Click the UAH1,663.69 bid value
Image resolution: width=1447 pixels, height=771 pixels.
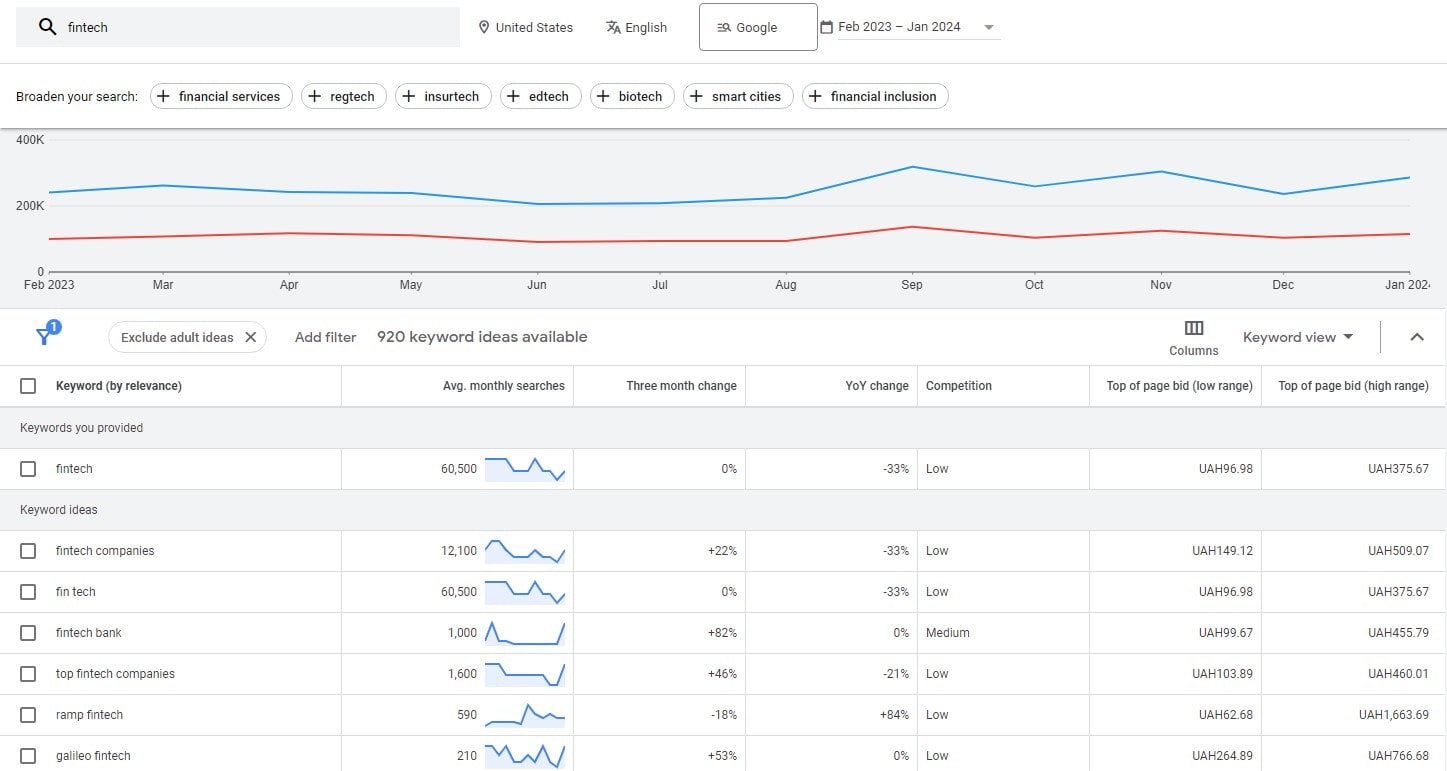point(1394,715)
